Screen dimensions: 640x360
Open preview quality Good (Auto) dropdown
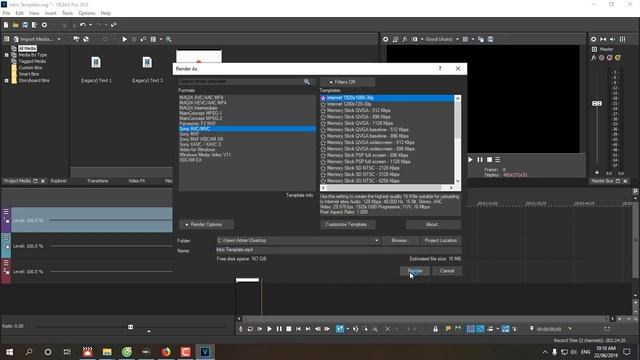[457, 39]
